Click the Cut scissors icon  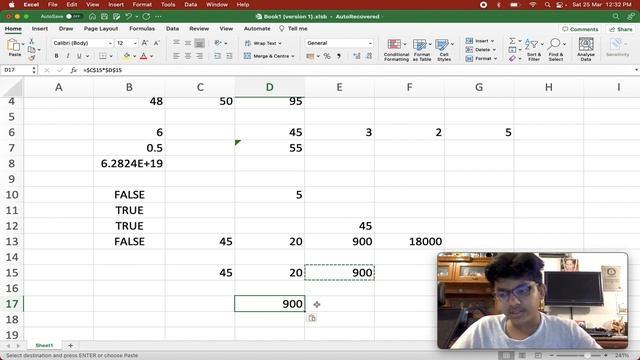pyautogui.click(x=31, y=41)
